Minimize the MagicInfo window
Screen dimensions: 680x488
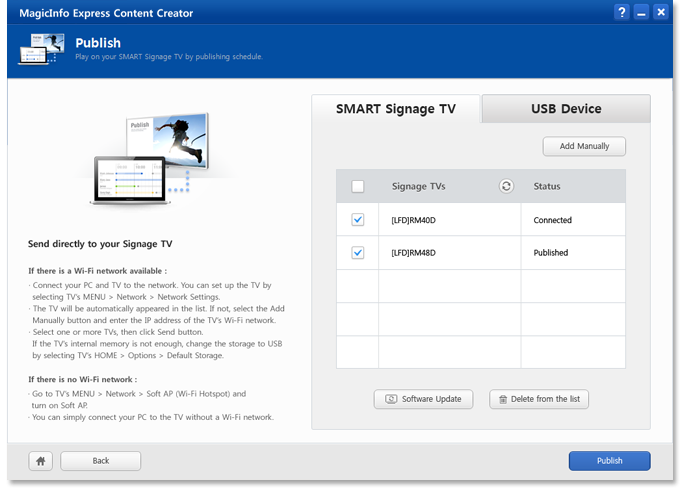(x=641, y=12)
